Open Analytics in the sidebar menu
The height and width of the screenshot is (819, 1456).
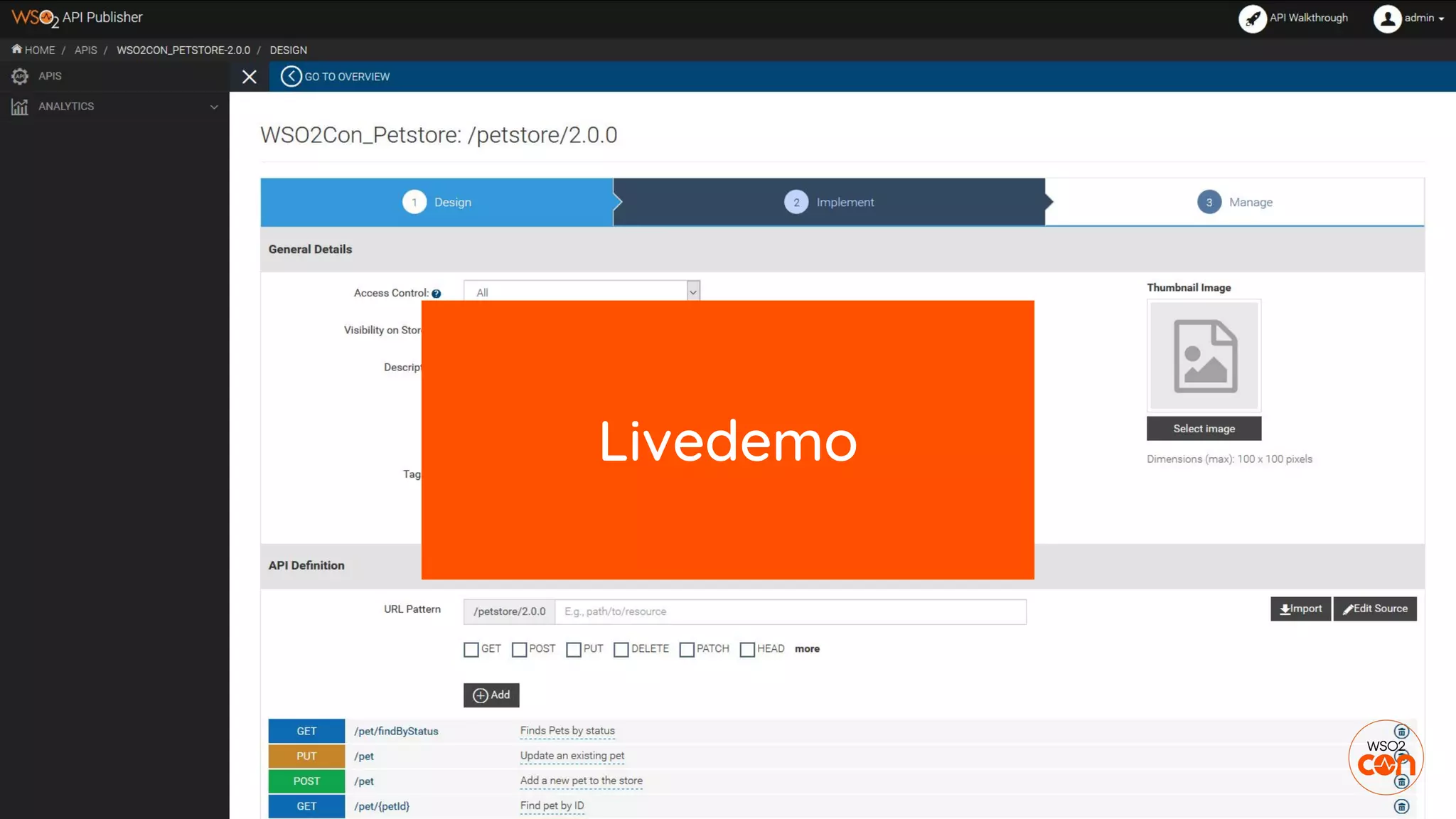pos(114,107)
